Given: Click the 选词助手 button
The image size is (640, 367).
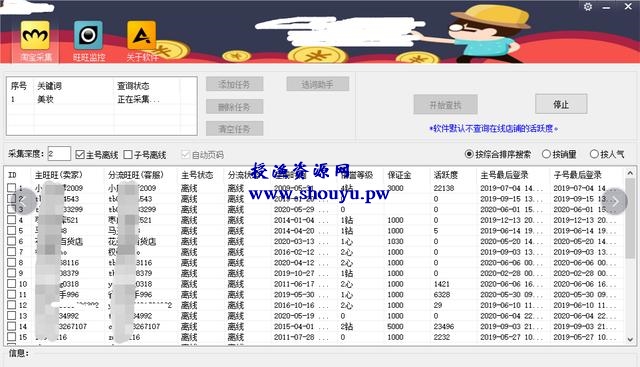Looking at the screenshot, I should coord(318,85).
